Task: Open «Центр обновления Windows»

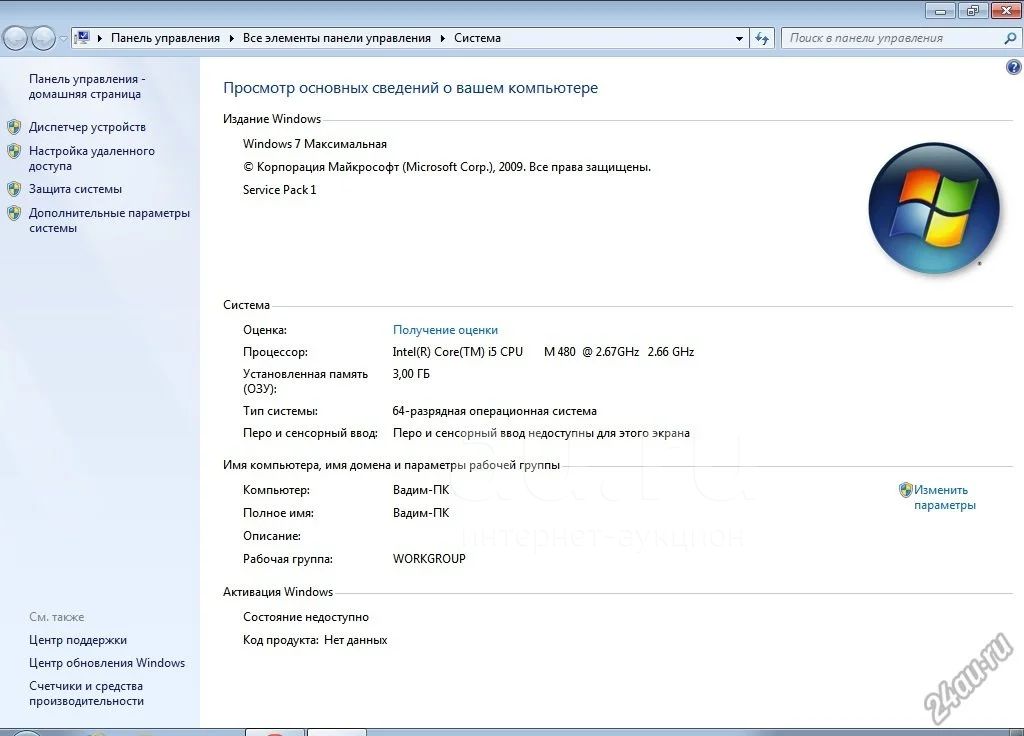Action: click(x=106, y=663)
